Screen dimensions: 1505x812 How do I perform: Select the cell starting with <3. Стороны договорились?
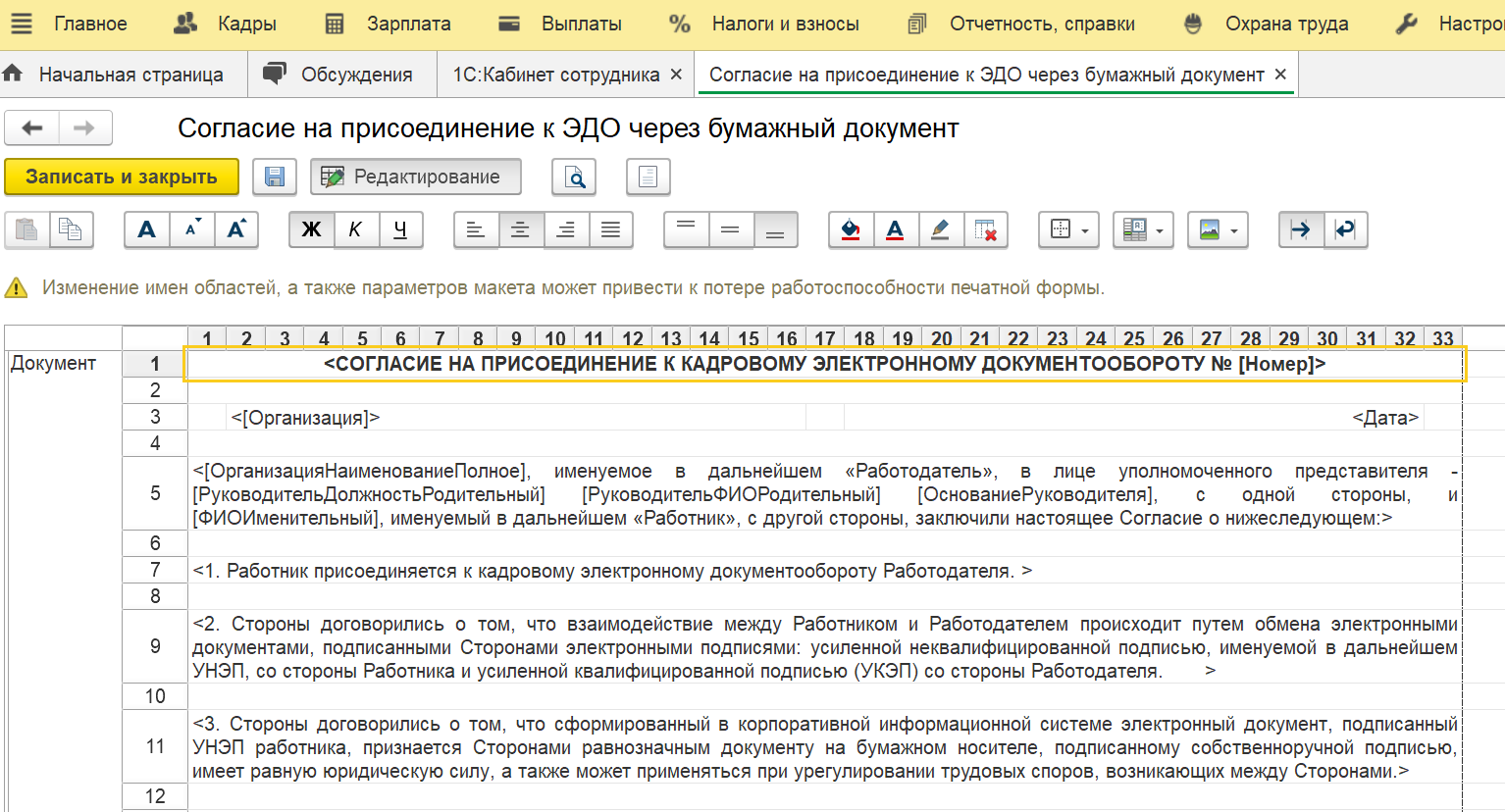point(824,747)
